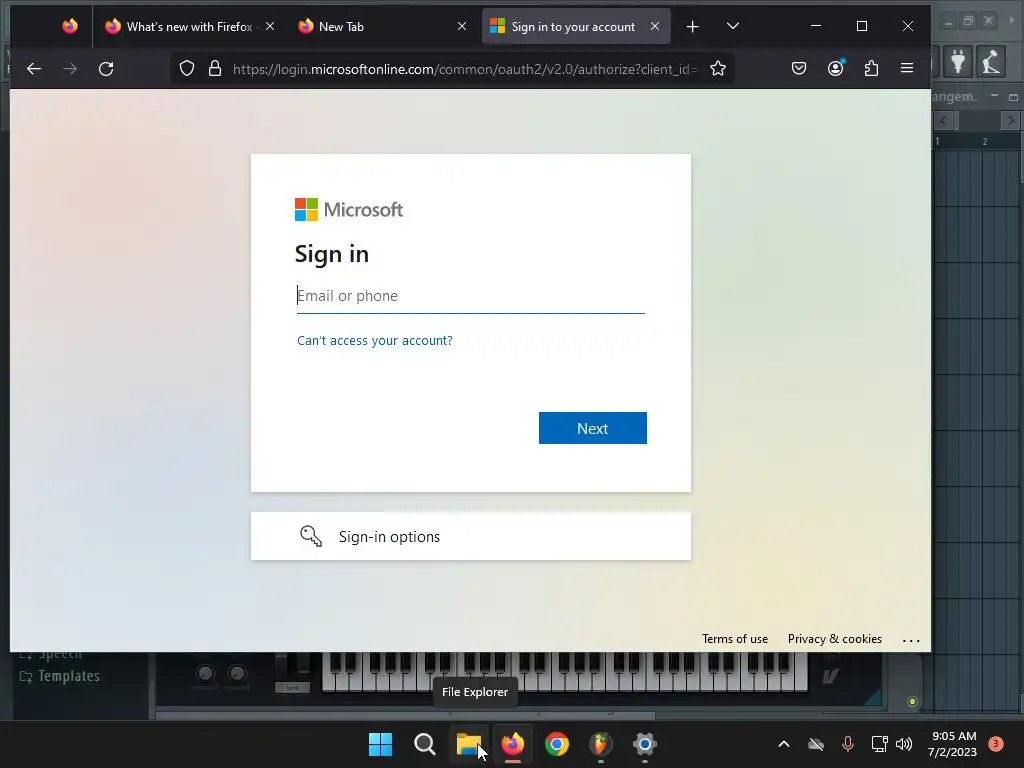Close the What's new with Firefox tab
This screenshot has height=768, width=1024.
[x=270, y=26]
